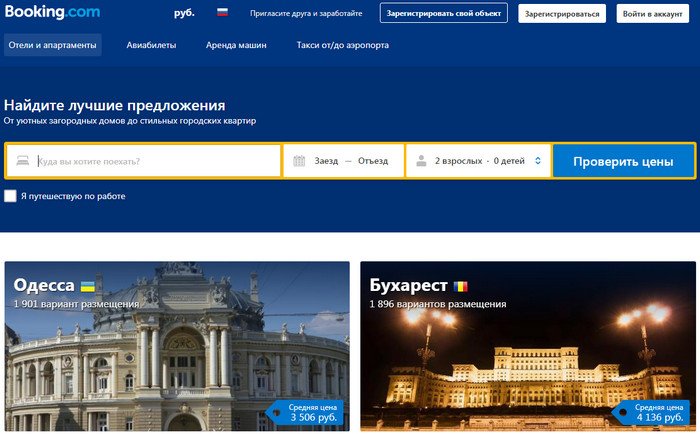Open the руб. currency selector
The width and height of the screenshot is (700, 434).
(x=184, y=13)
